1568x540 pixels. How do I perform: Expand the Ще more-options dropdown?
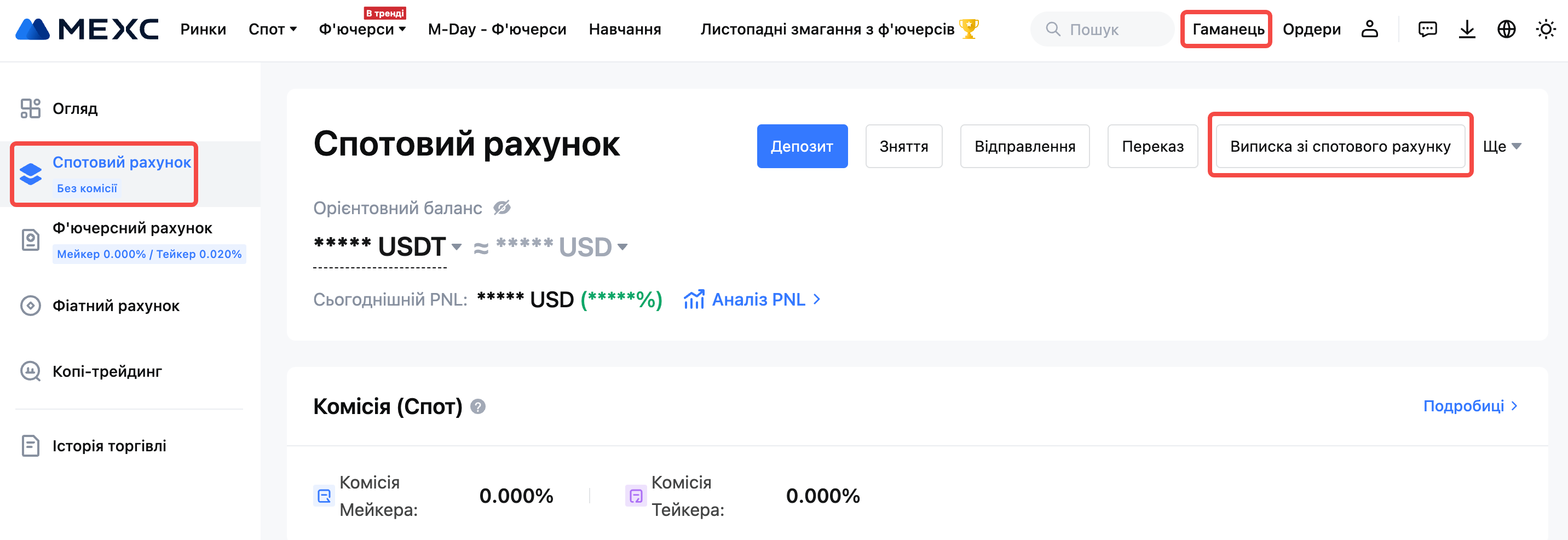click(x=1502, y=146)
